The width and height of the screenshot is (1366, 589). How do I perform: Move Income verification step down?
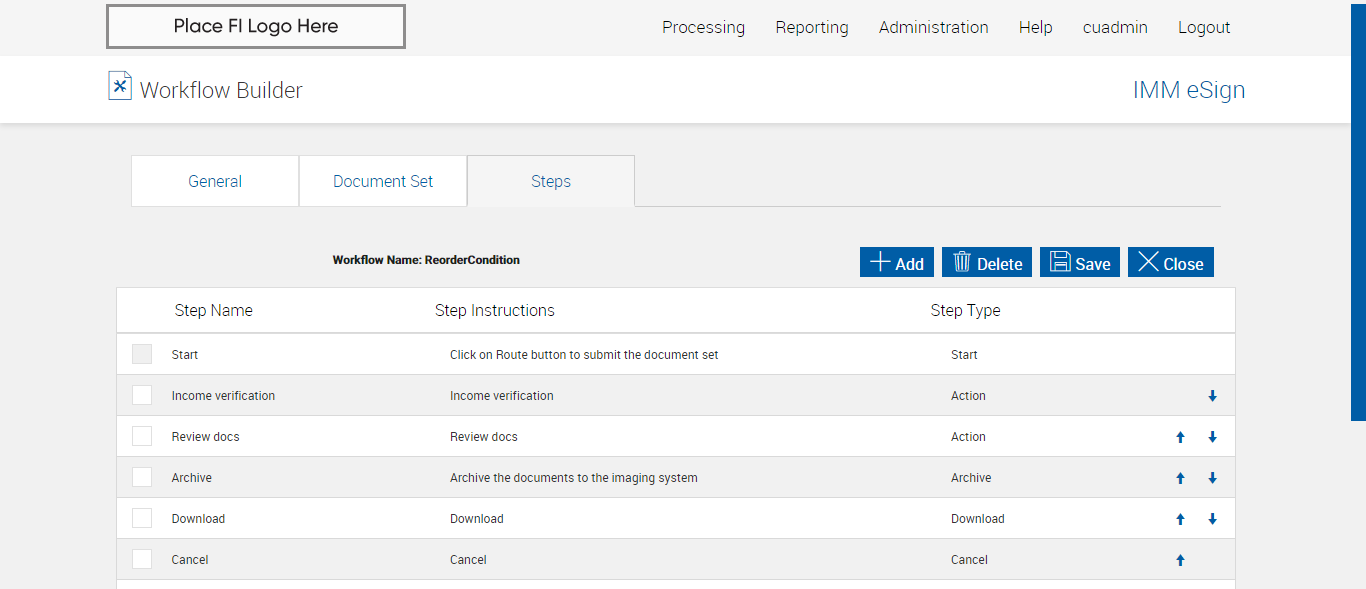(x=1212, y=396)
